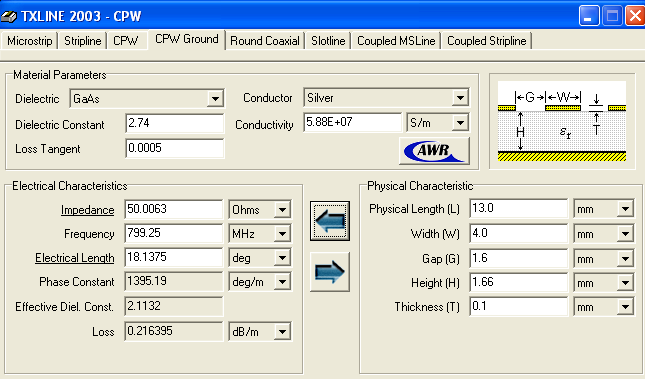Screen dimensions: 645x379
Task: Click the Phase Constant field showing 1395.19
Action: coord(174,281)
